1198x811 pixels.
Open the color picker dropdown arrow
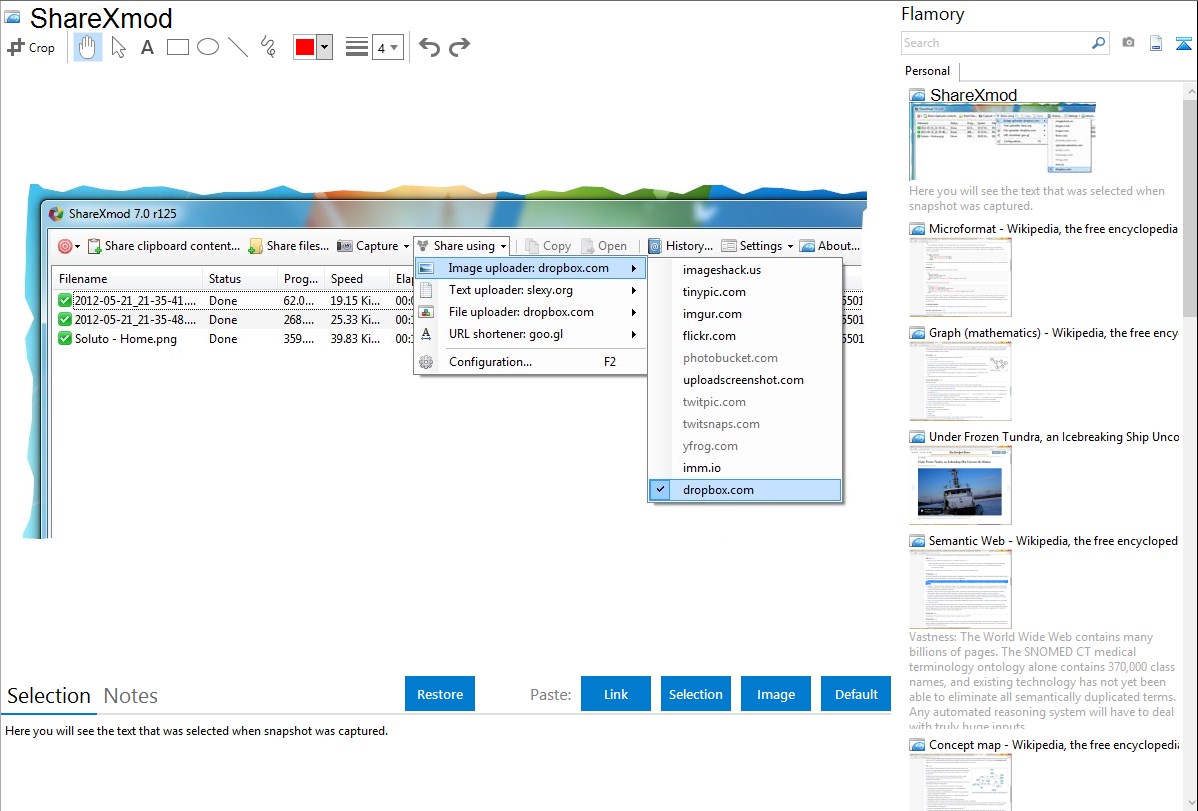point(325,47)
